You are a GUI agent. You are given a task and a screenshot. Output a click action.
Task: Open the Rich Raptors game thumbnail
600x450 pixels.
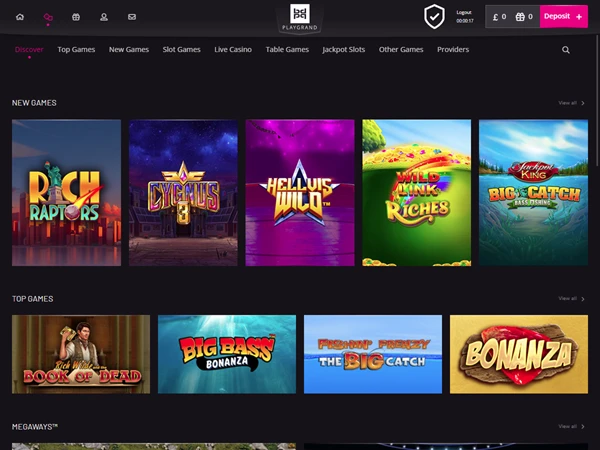click(66, 193)
